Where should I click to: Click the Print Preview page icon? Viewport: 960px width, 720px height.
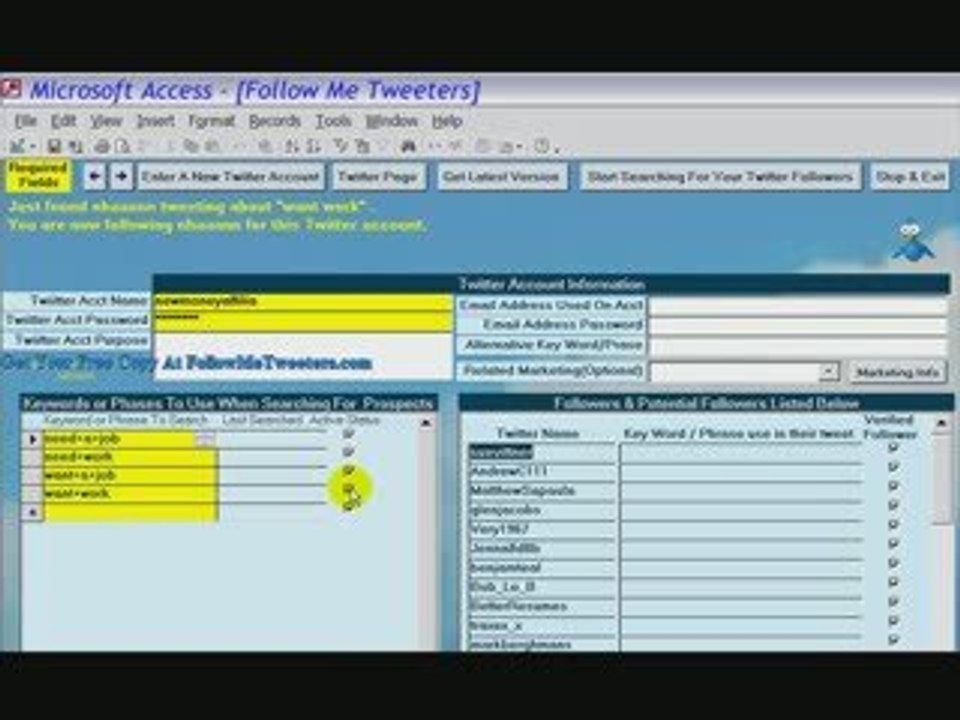[123, 146]
